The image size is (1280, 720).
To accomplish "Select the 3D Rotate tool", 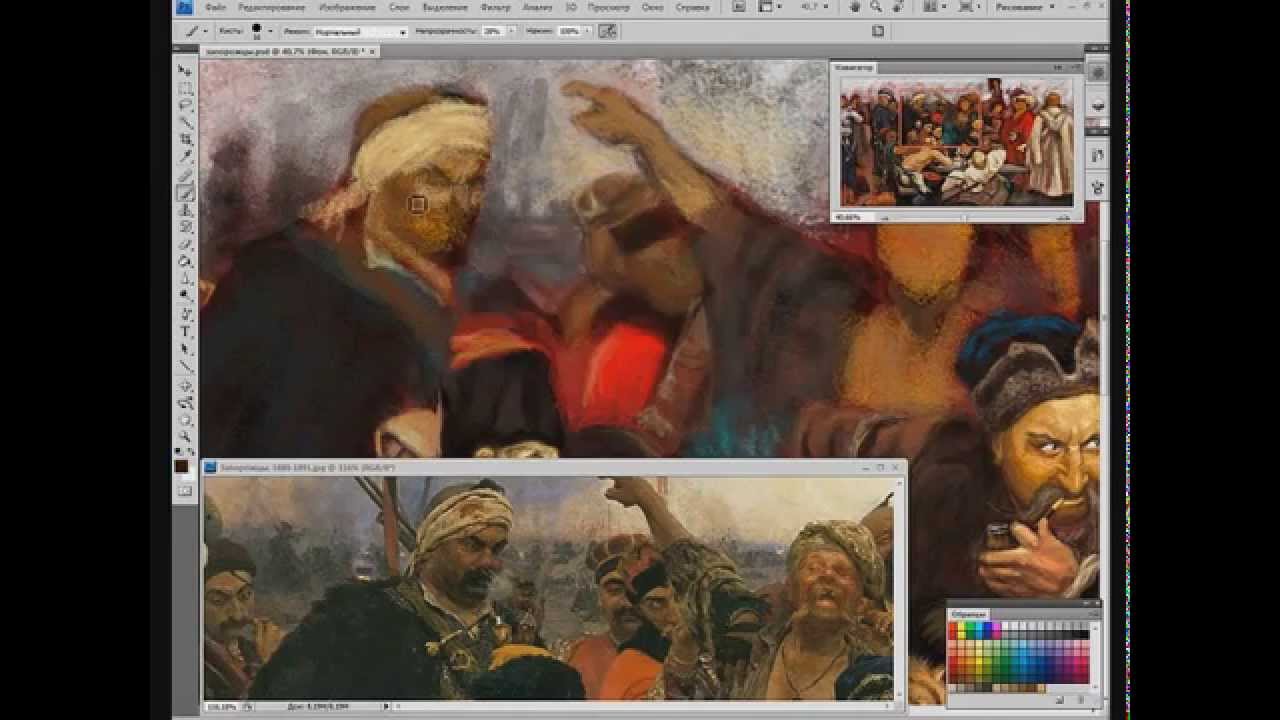I will (185, 385).
